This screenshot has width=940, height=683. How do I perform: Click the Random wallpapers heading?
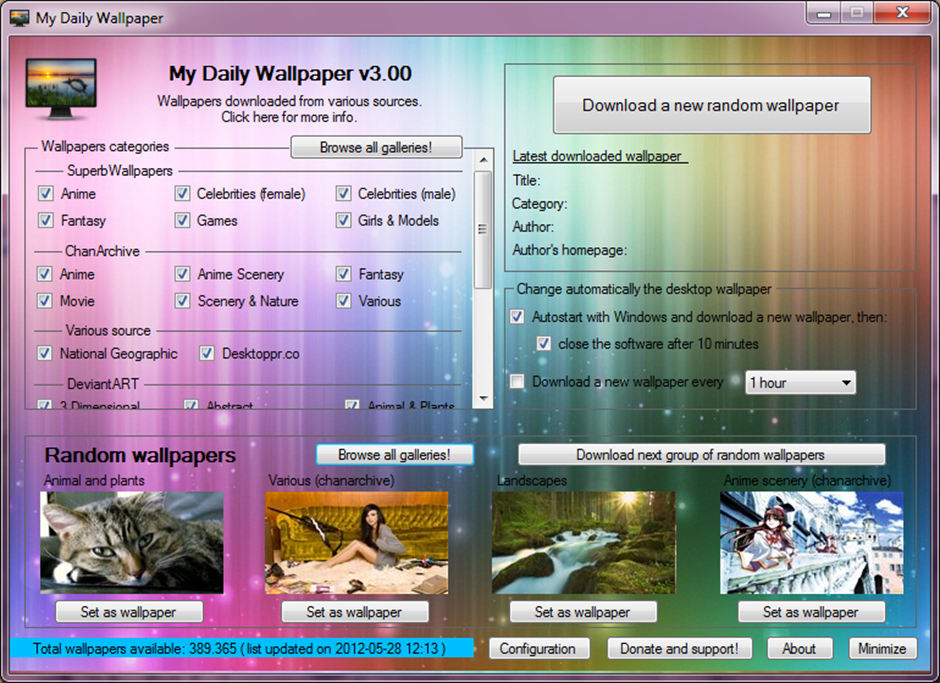pos(140,455)
